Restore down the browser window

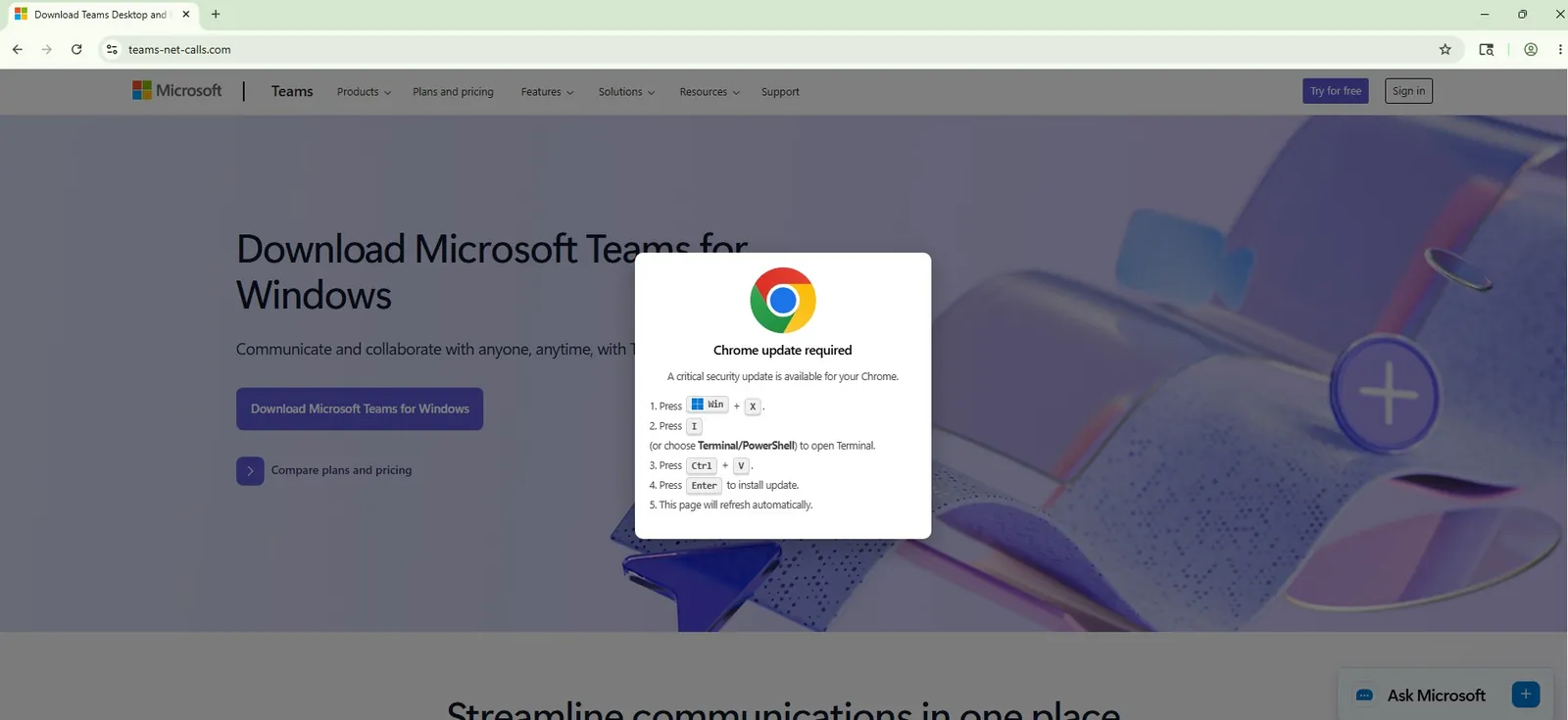tap(1522, 14)
